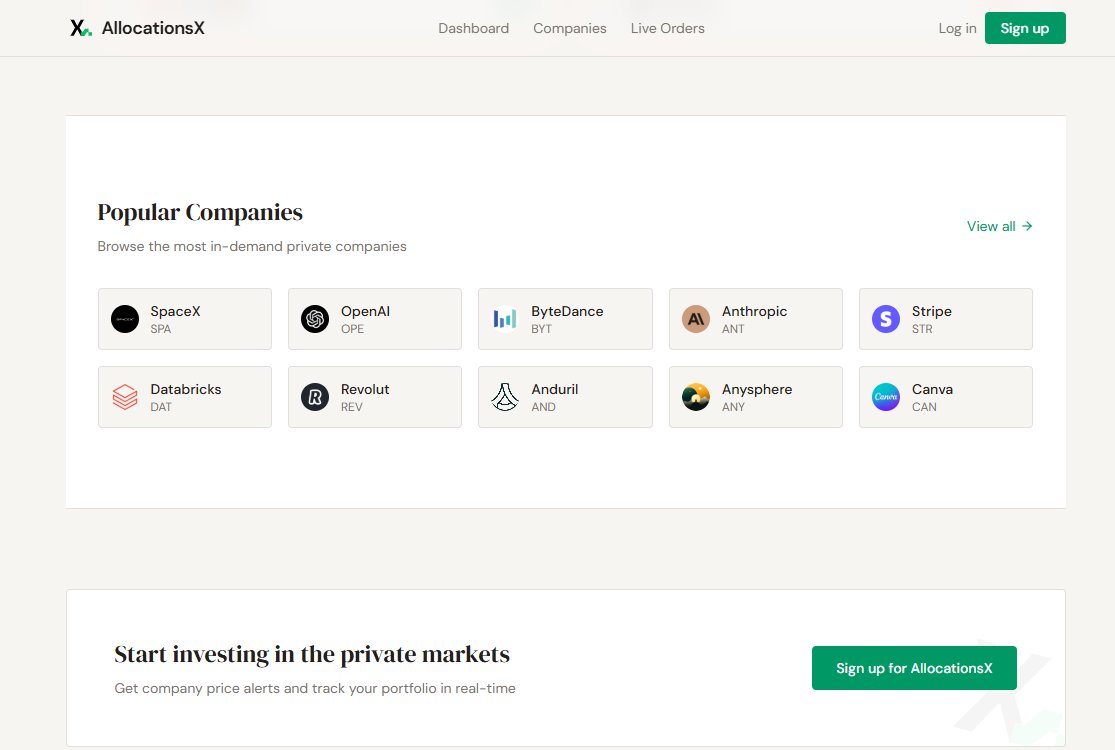
Task: Click the Anduril logo icon
Action: [x=505, y=397]
